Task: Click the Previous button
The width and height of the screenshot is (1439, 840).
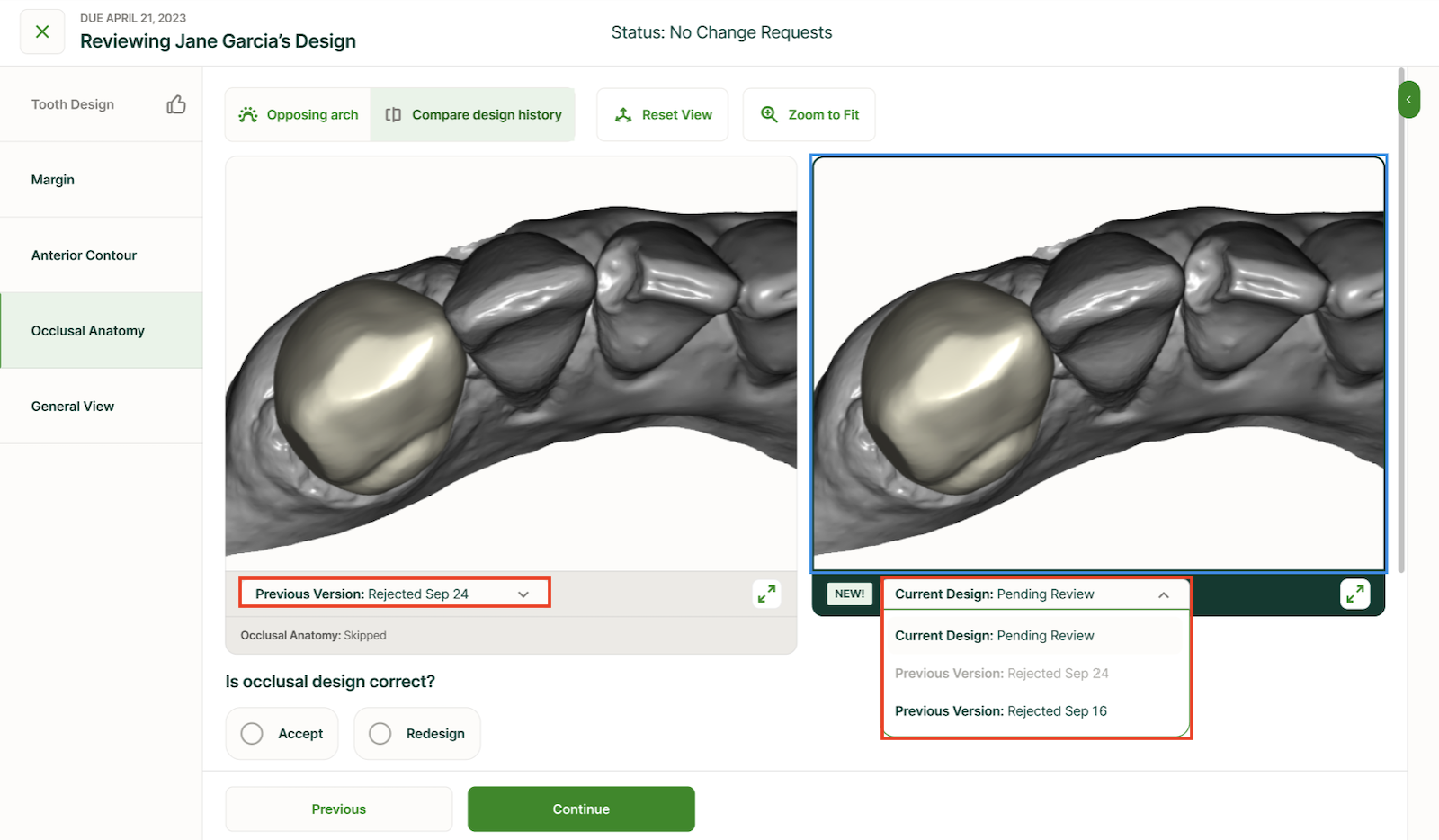Action: [339, 809]
